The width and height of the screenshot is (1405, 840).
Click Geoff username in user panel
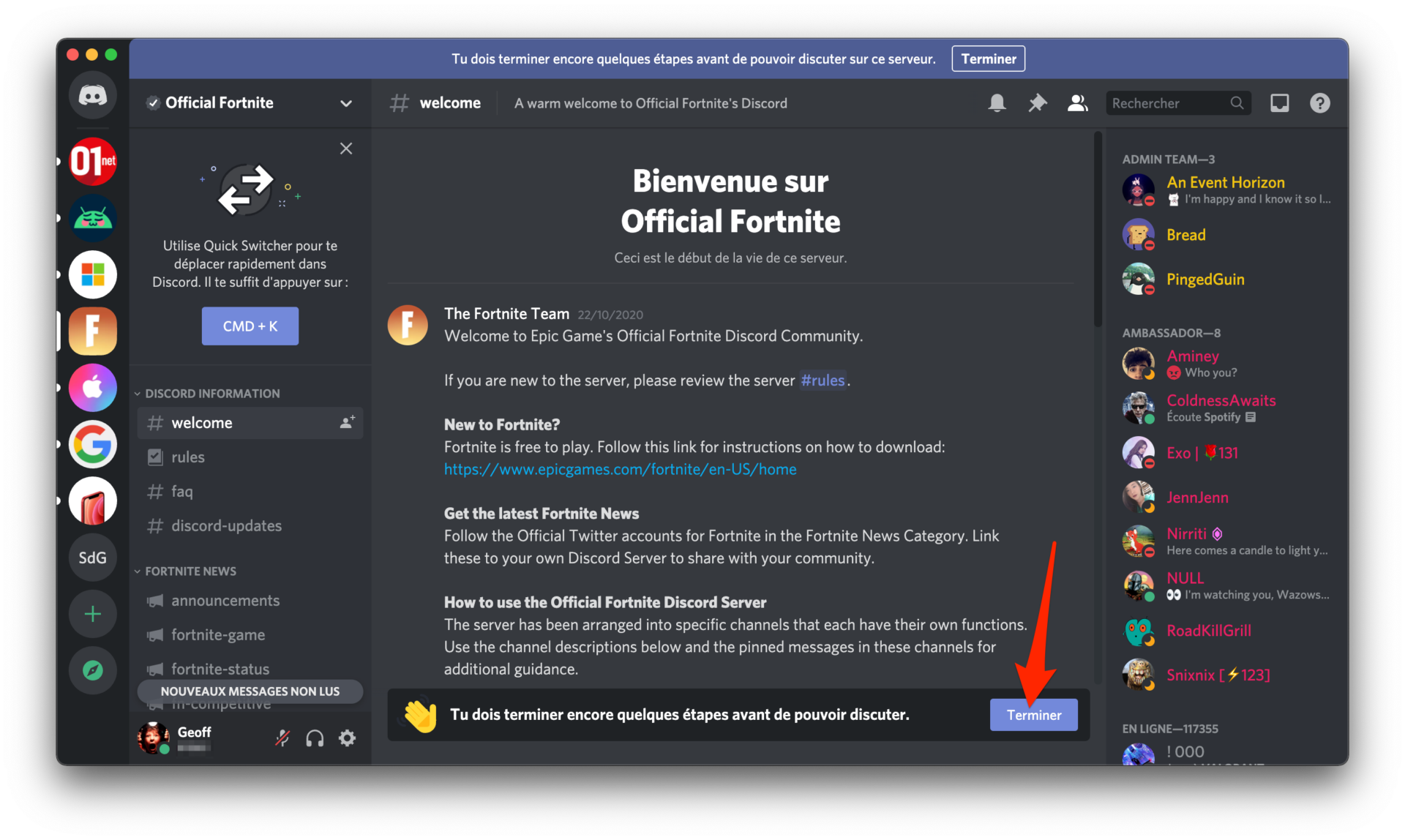click(x=194, y=732)
